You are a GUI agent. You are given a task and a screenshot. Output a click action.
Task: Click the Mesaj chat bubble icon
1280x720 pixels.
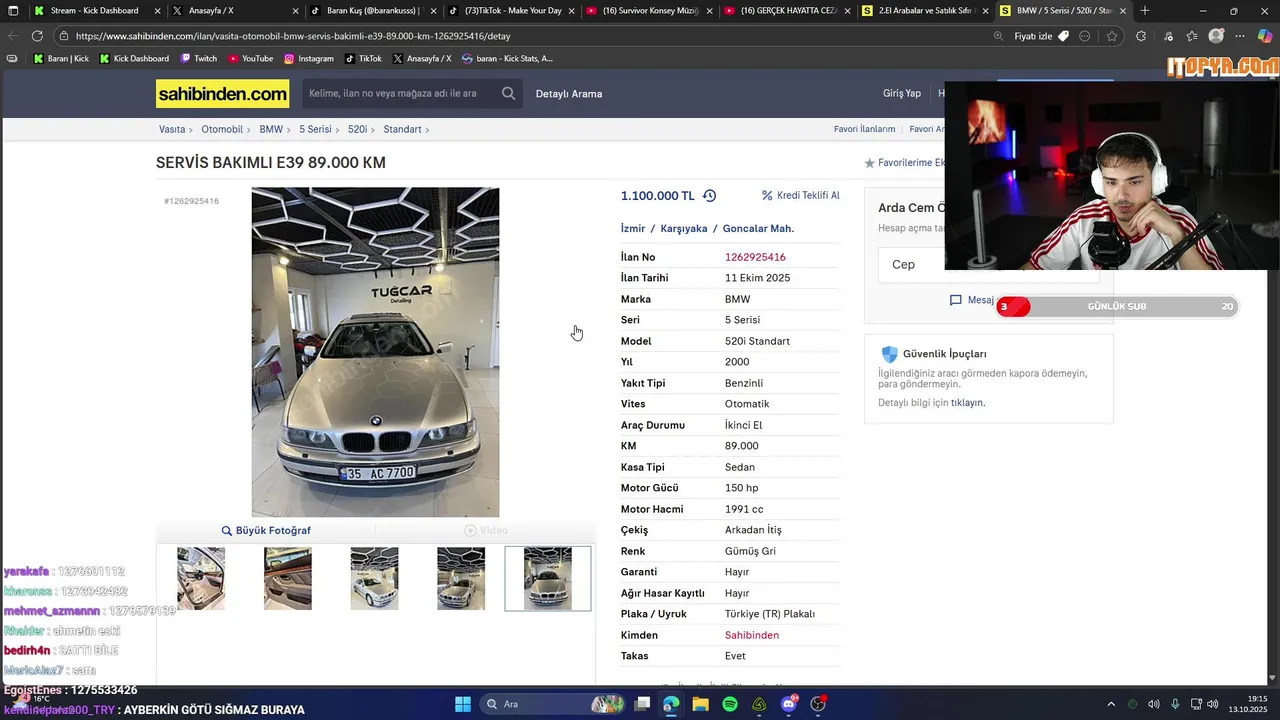(956, 300)
